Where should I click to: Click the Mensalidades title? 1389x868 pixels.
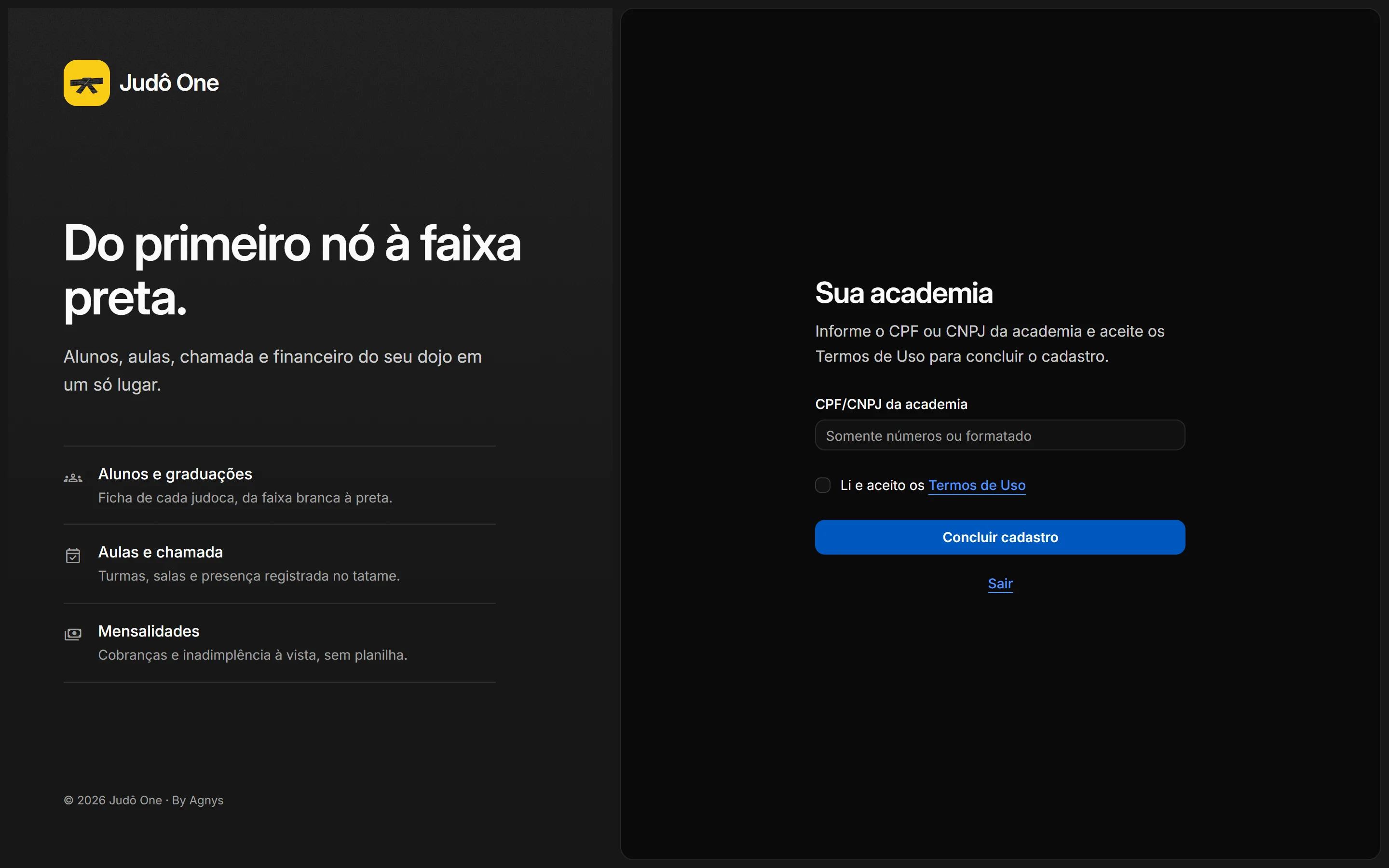[x=149, y=631]
